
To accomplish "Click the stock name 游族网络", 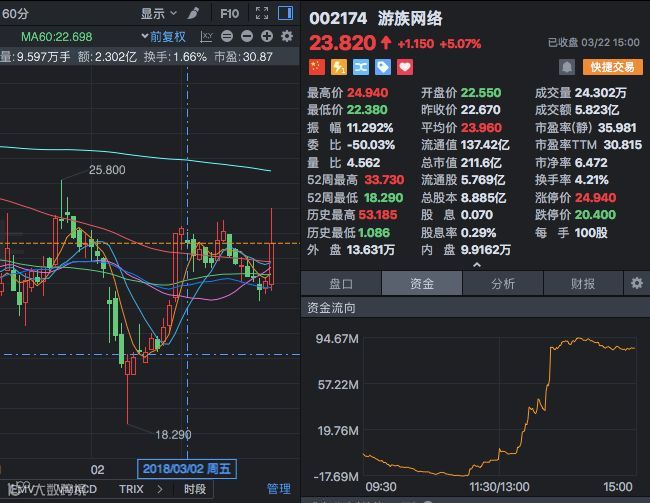I will click(x=410, y=19).
